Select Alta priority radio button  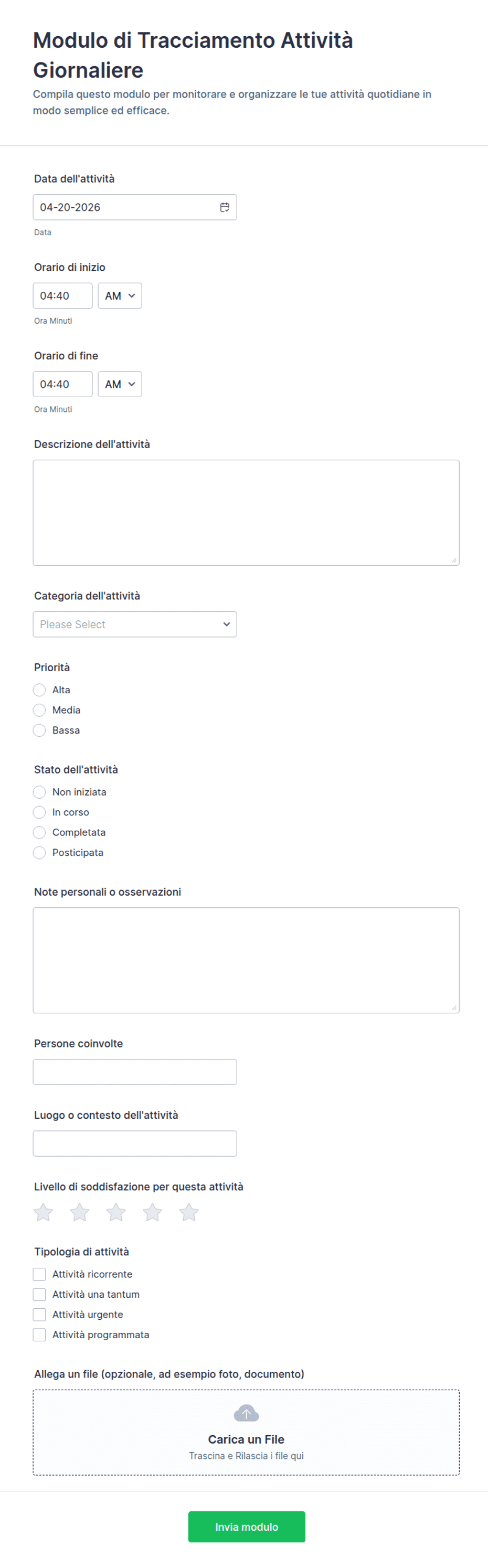tap(39, 690)
